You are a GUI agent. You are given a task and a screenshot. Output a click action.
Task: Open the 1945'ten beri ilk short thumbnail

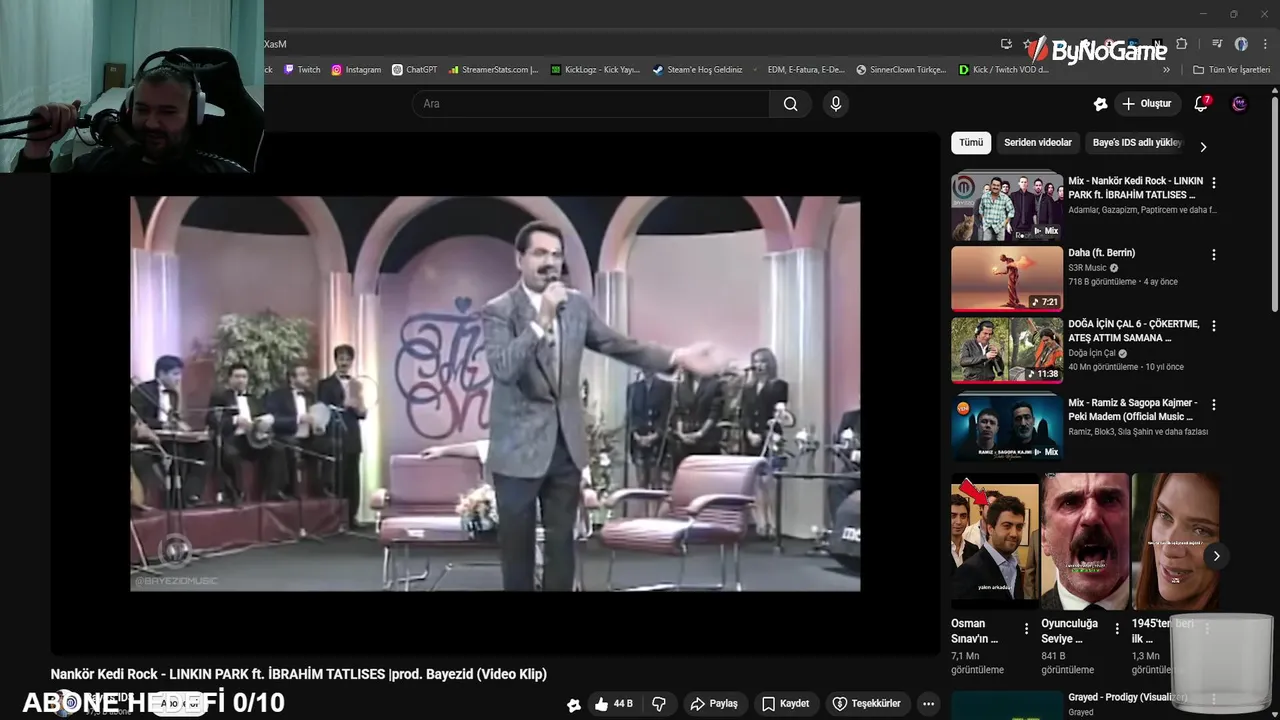tap(1175, 541)
